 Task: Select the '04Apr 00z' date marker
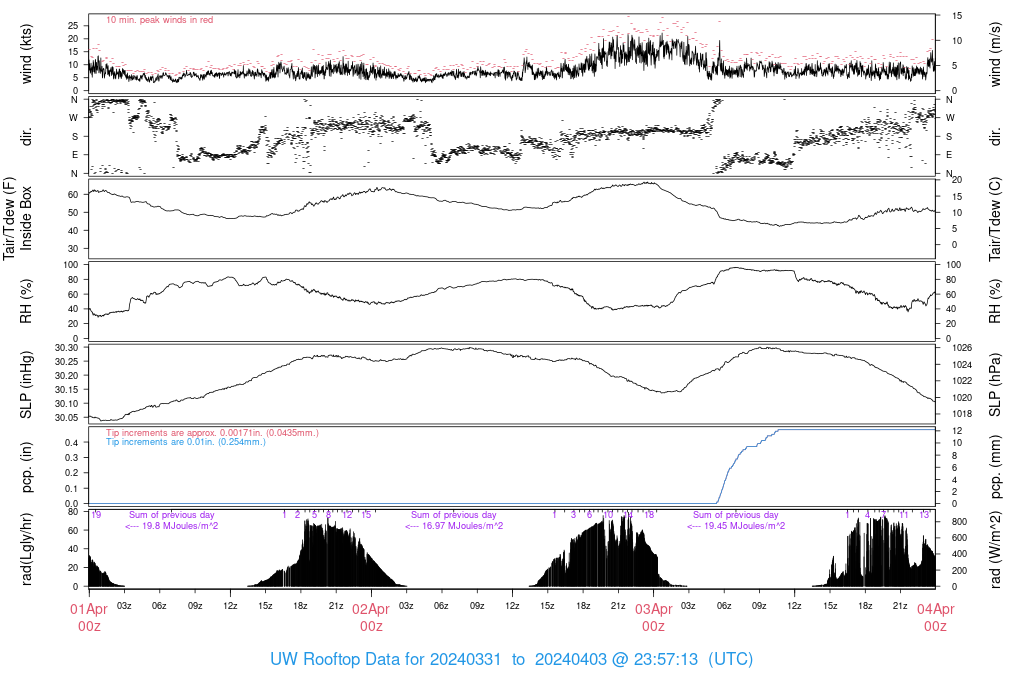935,617
